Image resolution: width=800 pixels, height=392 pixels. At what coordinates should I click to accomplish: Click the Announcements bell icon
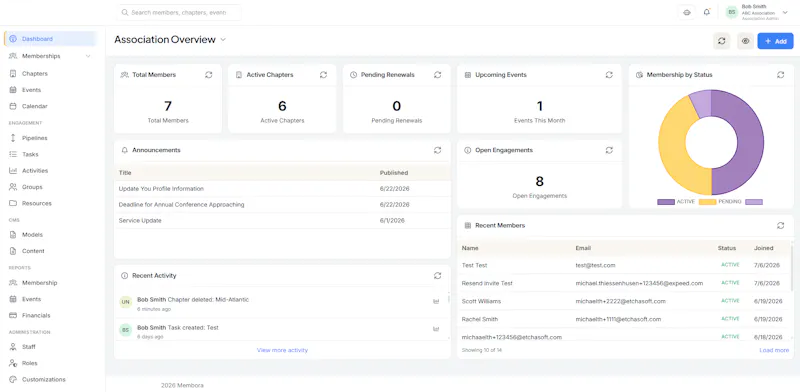pos(124,151)
